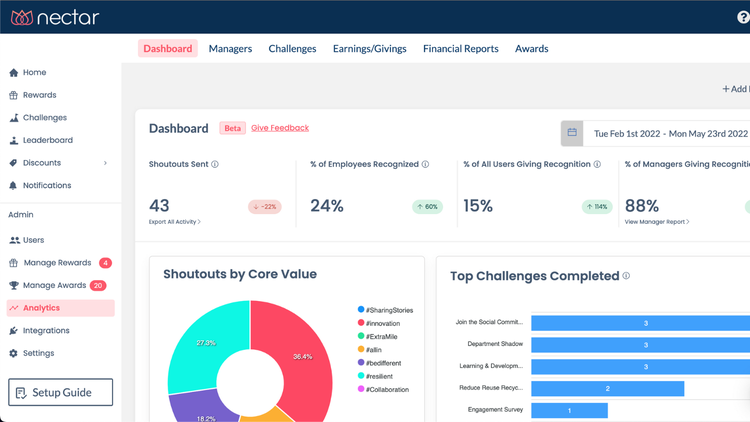Click the Notifications bell icon
The image size is (750, 422).
[14, 186]
